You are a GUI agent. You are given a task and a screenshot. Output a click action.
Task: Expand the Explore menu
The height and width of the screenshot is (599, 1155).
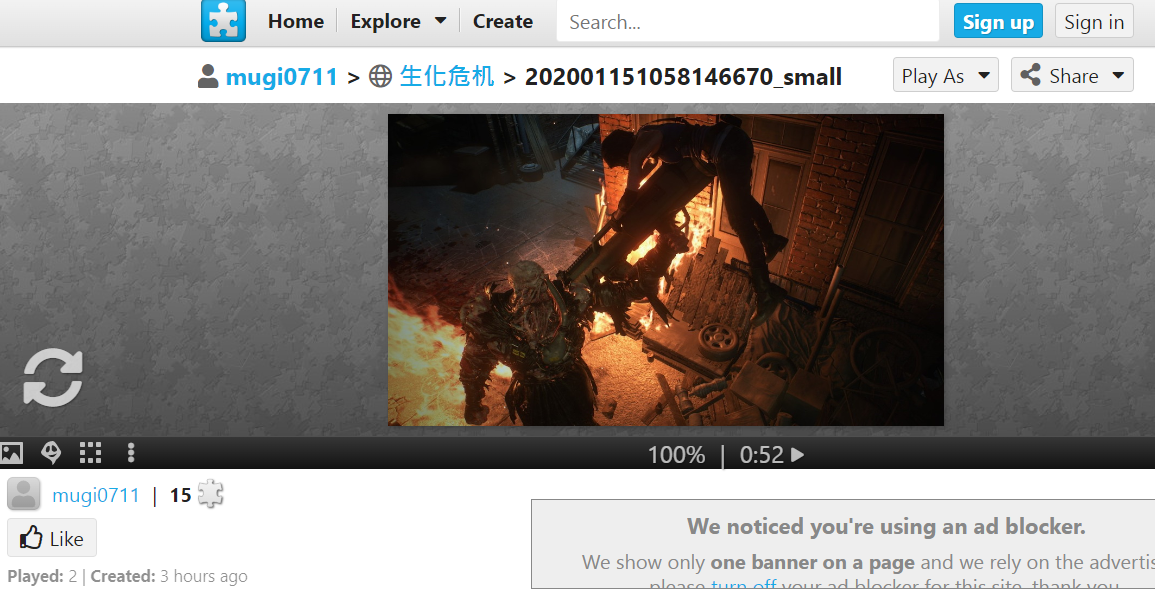click(x=399, y=21)
